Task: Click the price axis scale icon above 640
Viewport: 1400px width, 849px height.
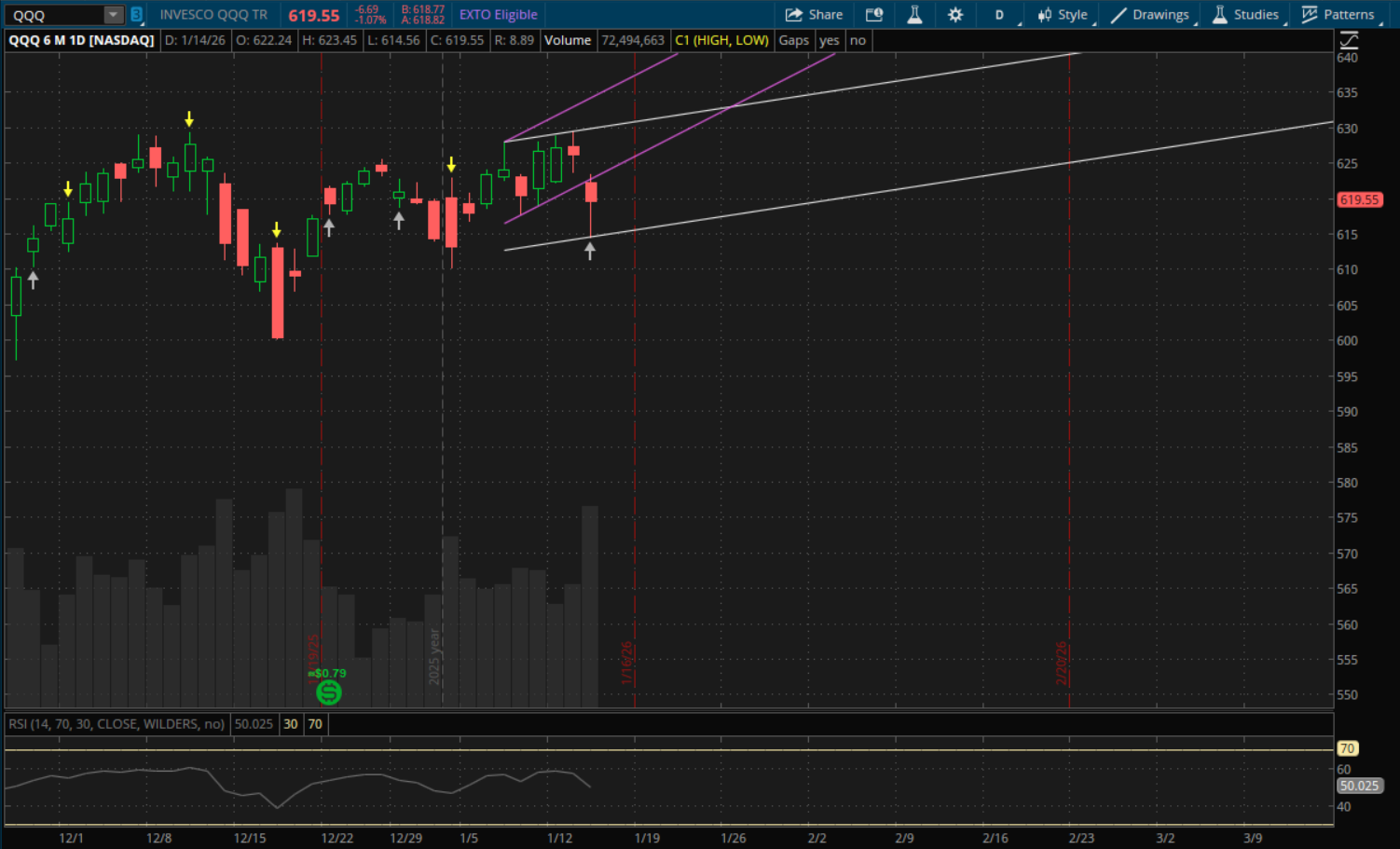Action: click(1348, 40)
